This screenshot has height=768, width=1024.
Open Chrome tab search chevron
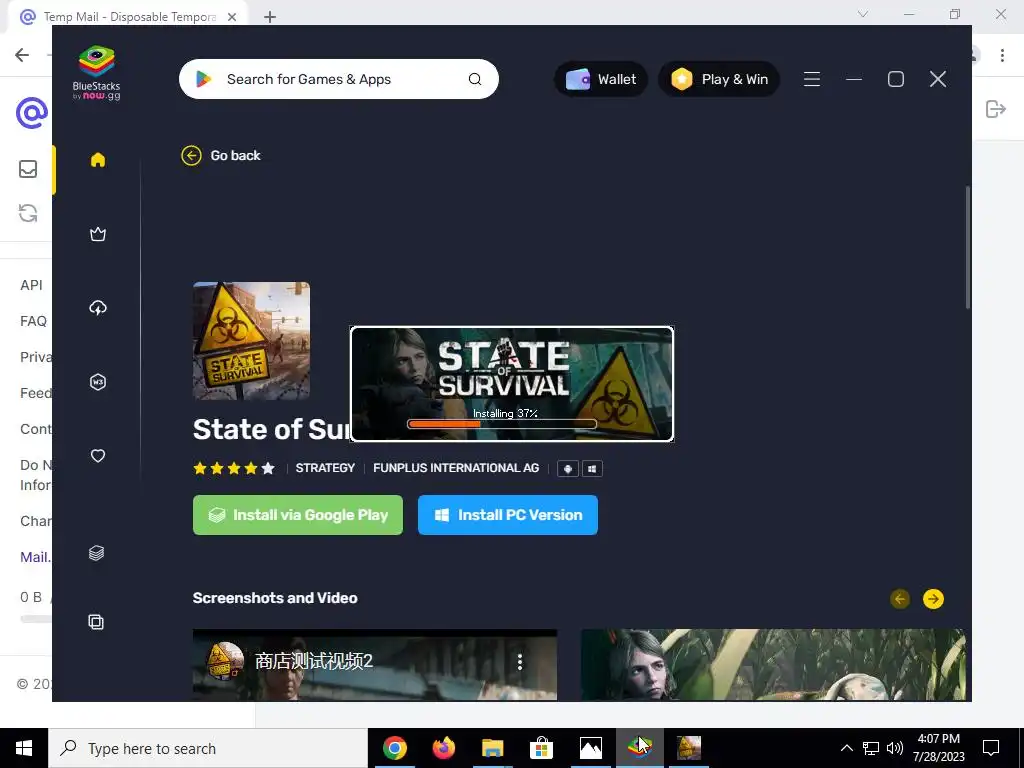pyautogui.click(x=863, y=14)
